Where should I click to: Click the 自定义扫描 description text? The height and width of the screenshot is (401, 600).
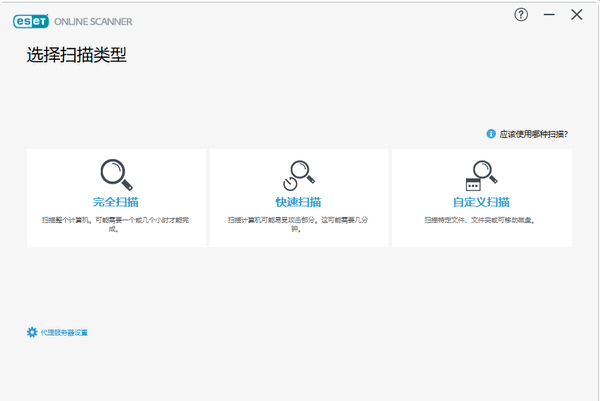(x=479, y=220)
